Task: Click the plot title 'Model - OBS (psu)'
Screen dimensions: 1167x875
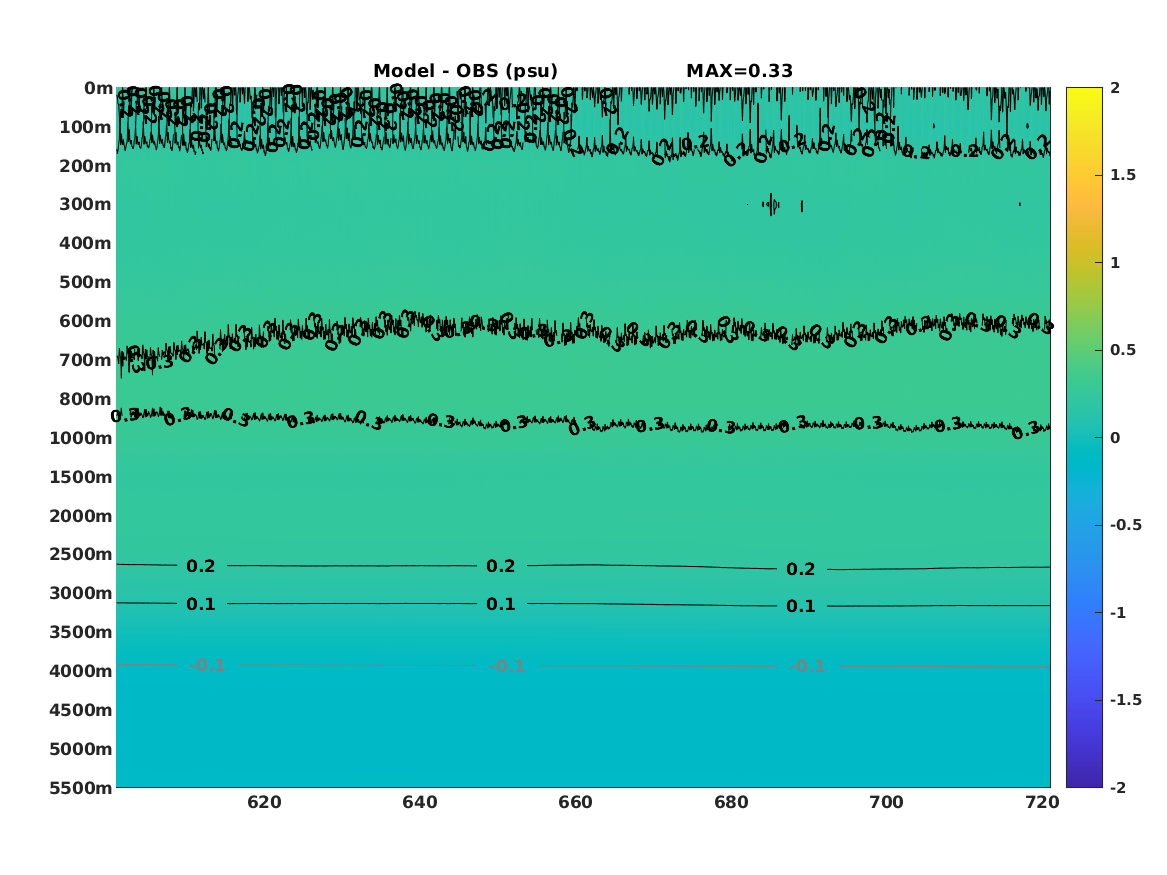Action: [465, 71]
